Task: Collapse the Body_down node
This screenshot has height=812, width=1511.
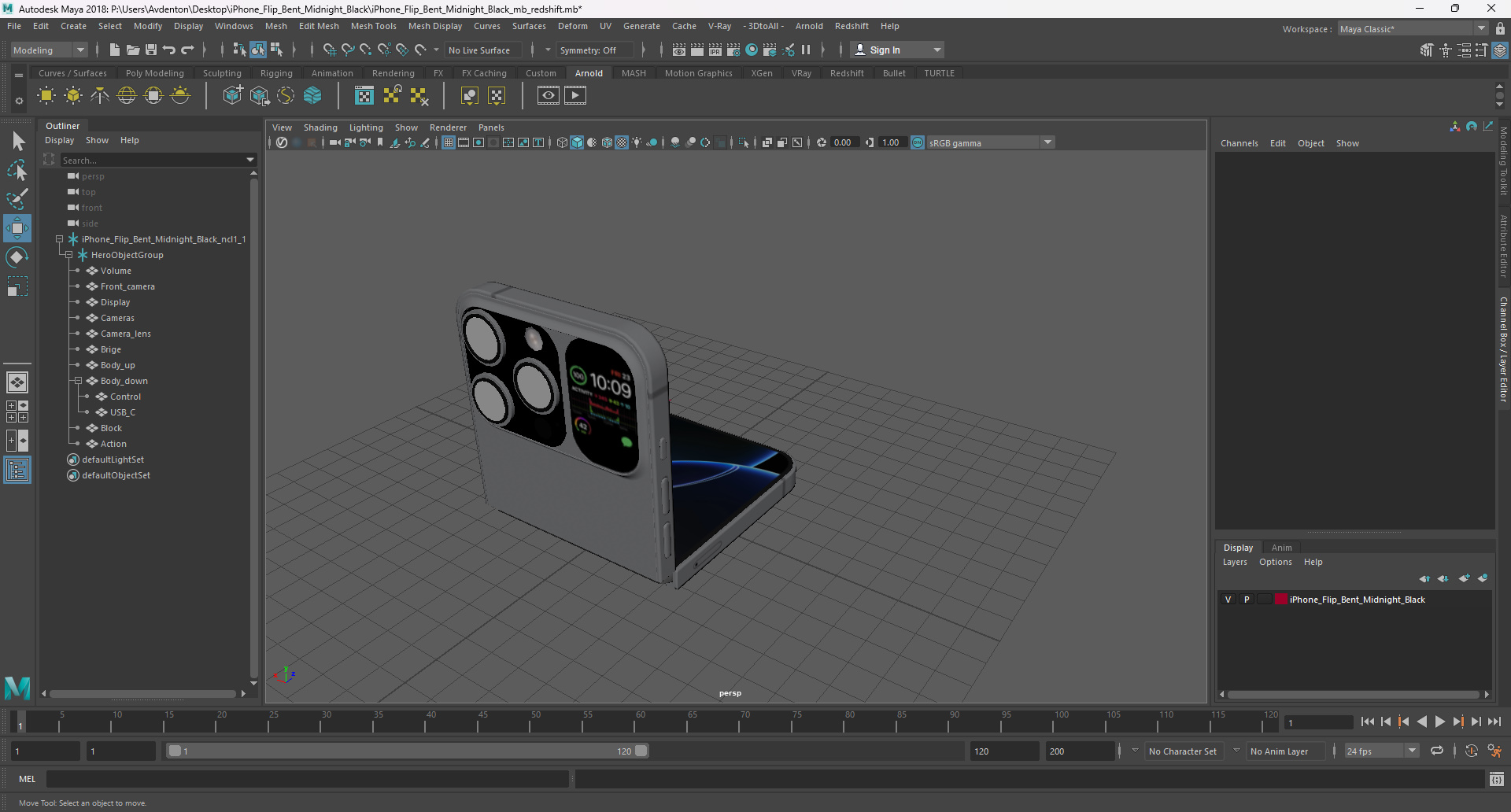Action: (79, 381)
